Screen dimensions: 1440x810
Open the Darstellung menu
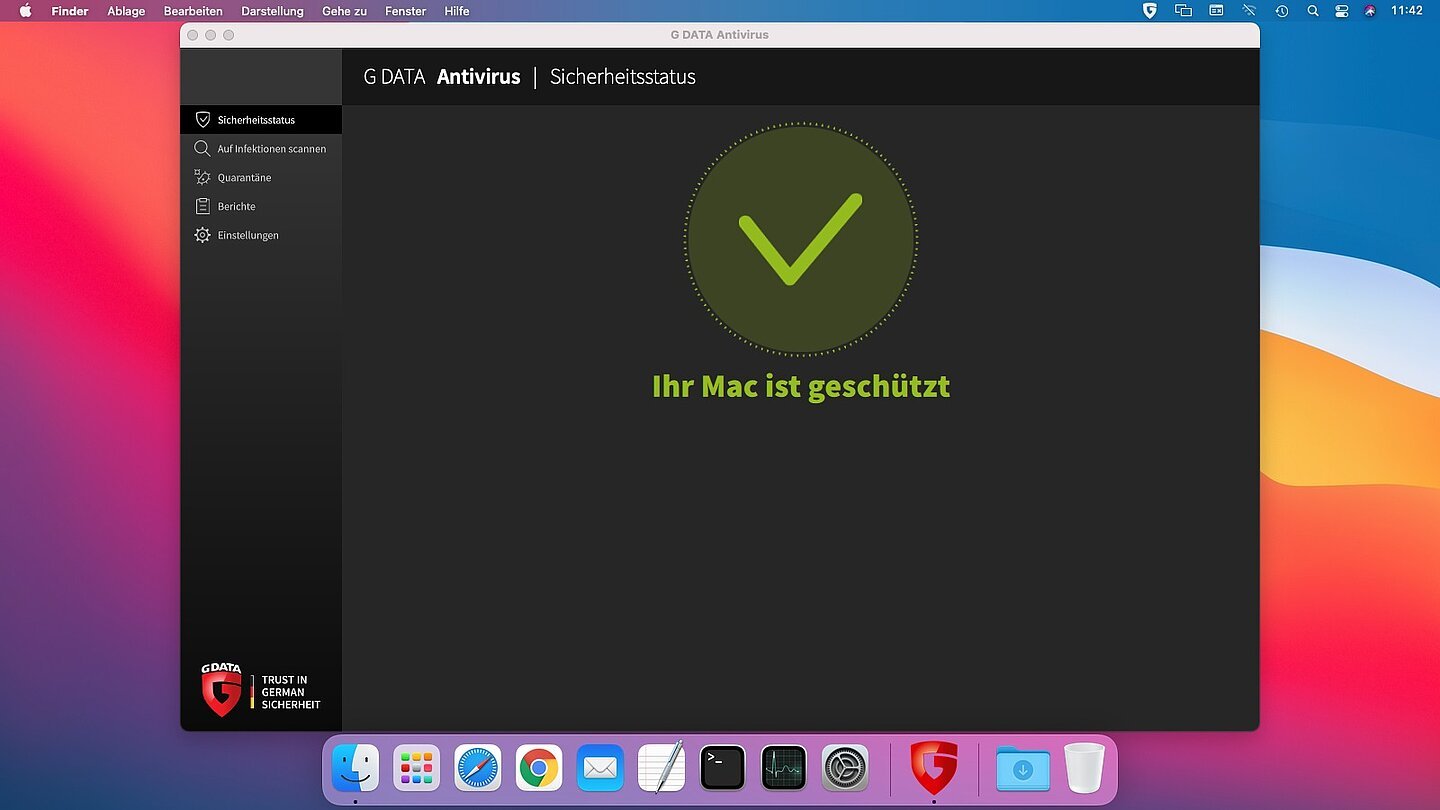pos(272,11)
